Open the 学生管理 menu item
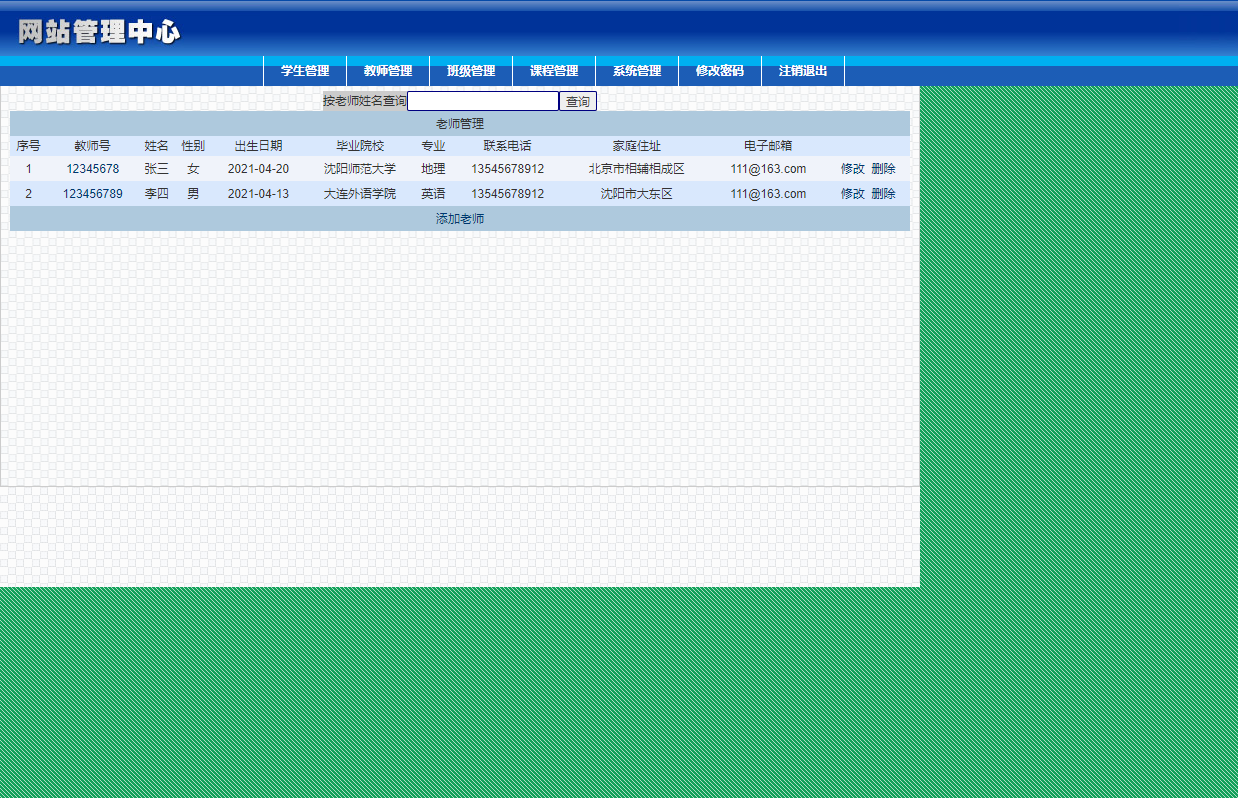The height and width of the screenshot is (798, 1238). 304,71
